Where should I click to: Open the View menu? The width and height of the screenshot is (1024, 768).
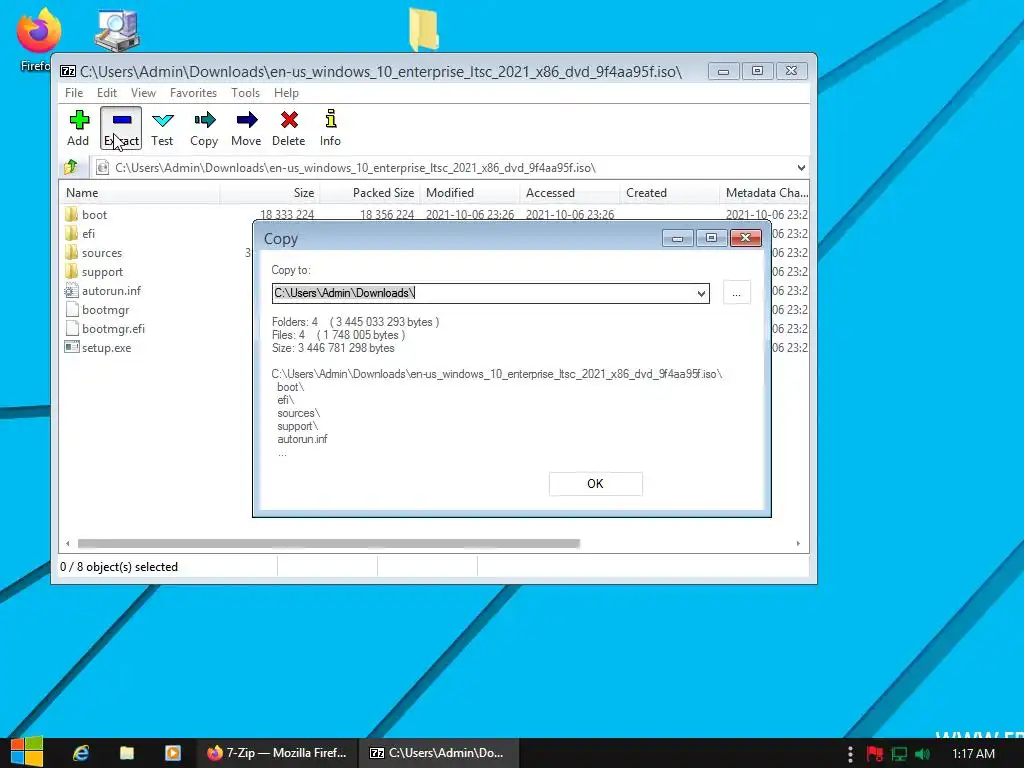coord(143,93)
